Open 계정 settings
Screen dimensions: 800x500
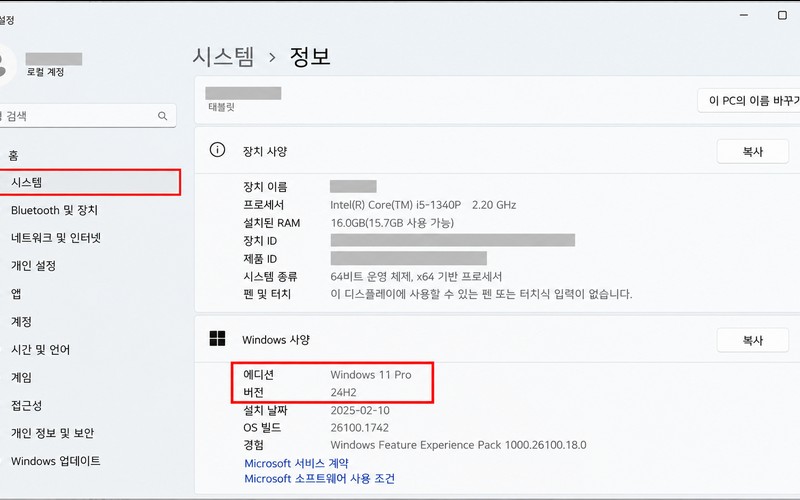tap(21, 321)
